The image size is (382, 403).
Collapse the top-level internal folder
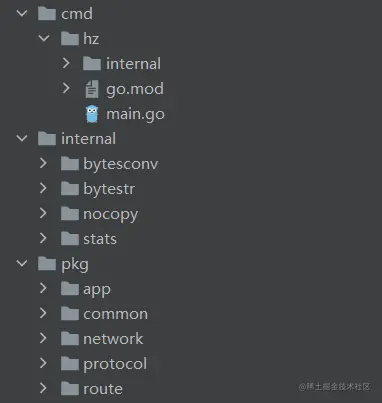click(x=22, y=138)
